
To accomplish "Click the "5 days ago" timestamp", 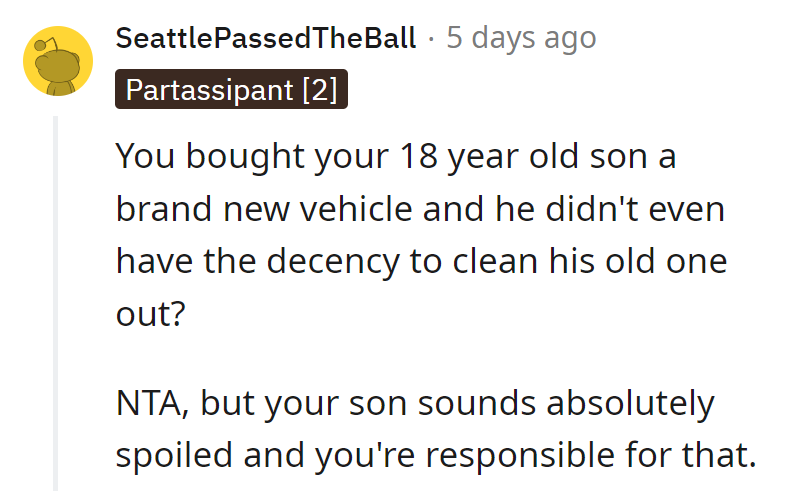I will [521, 39].
